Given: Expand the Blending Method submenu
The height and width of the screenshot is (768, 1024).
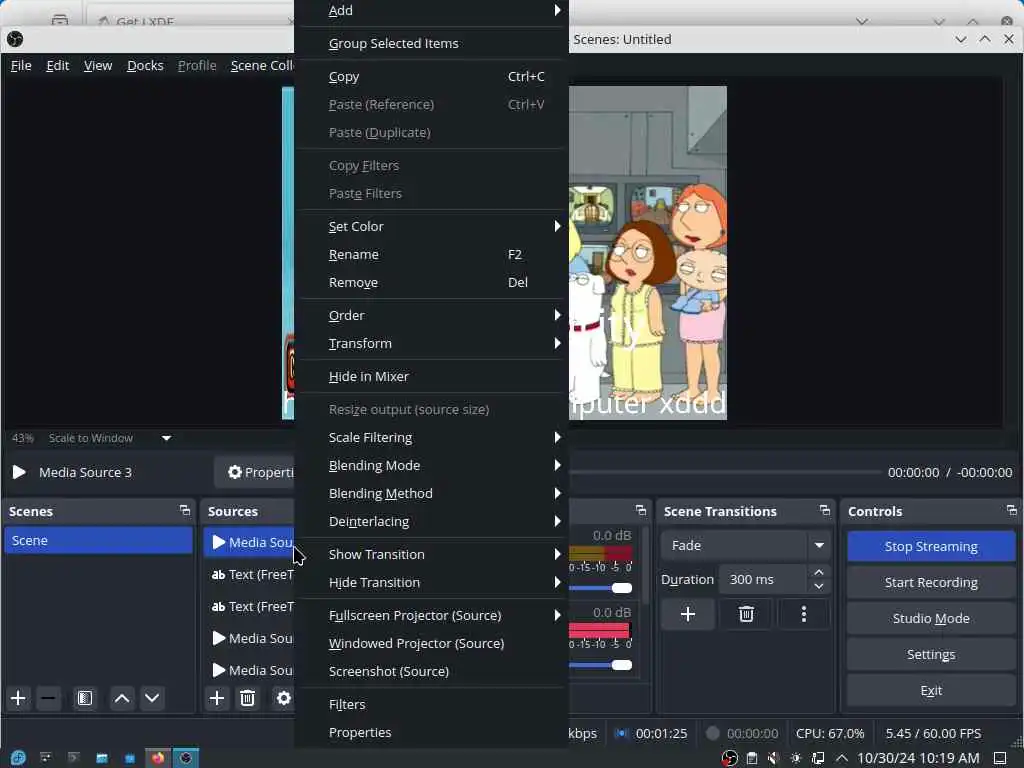Looking at the screenshot, I should (x=431, y=493).
